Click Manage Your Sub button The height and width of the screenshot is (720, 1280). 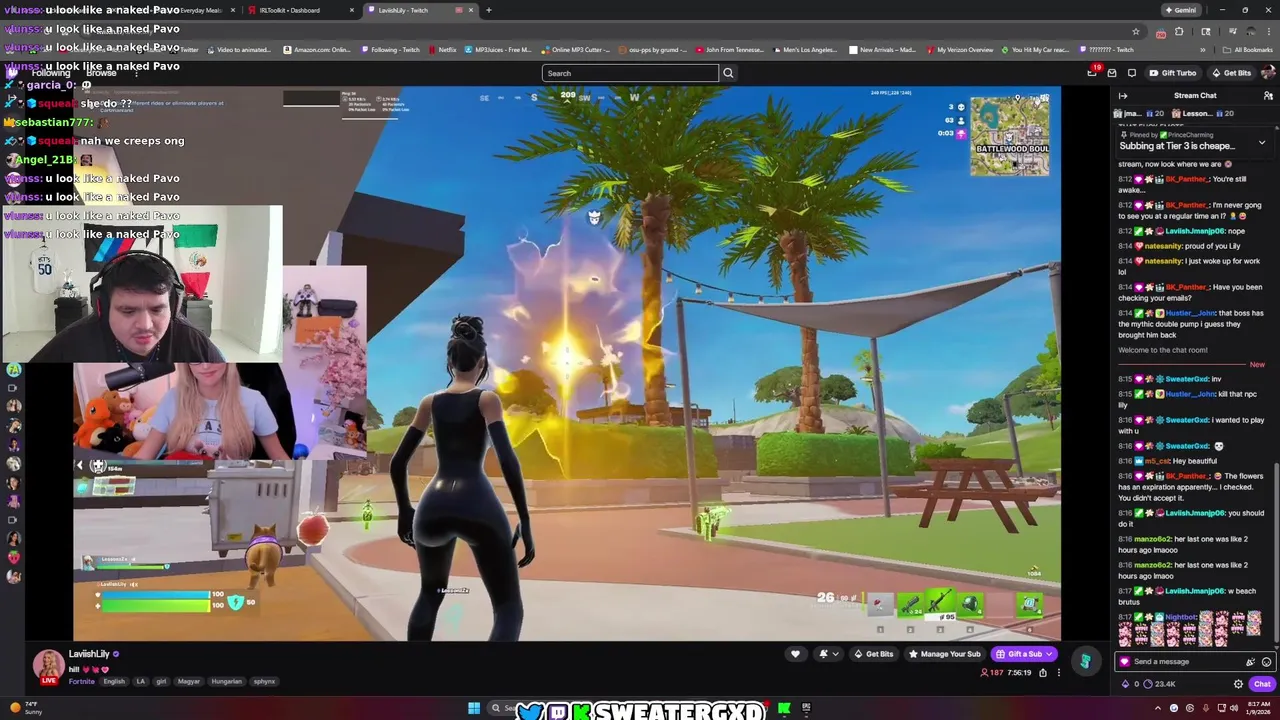944,654
